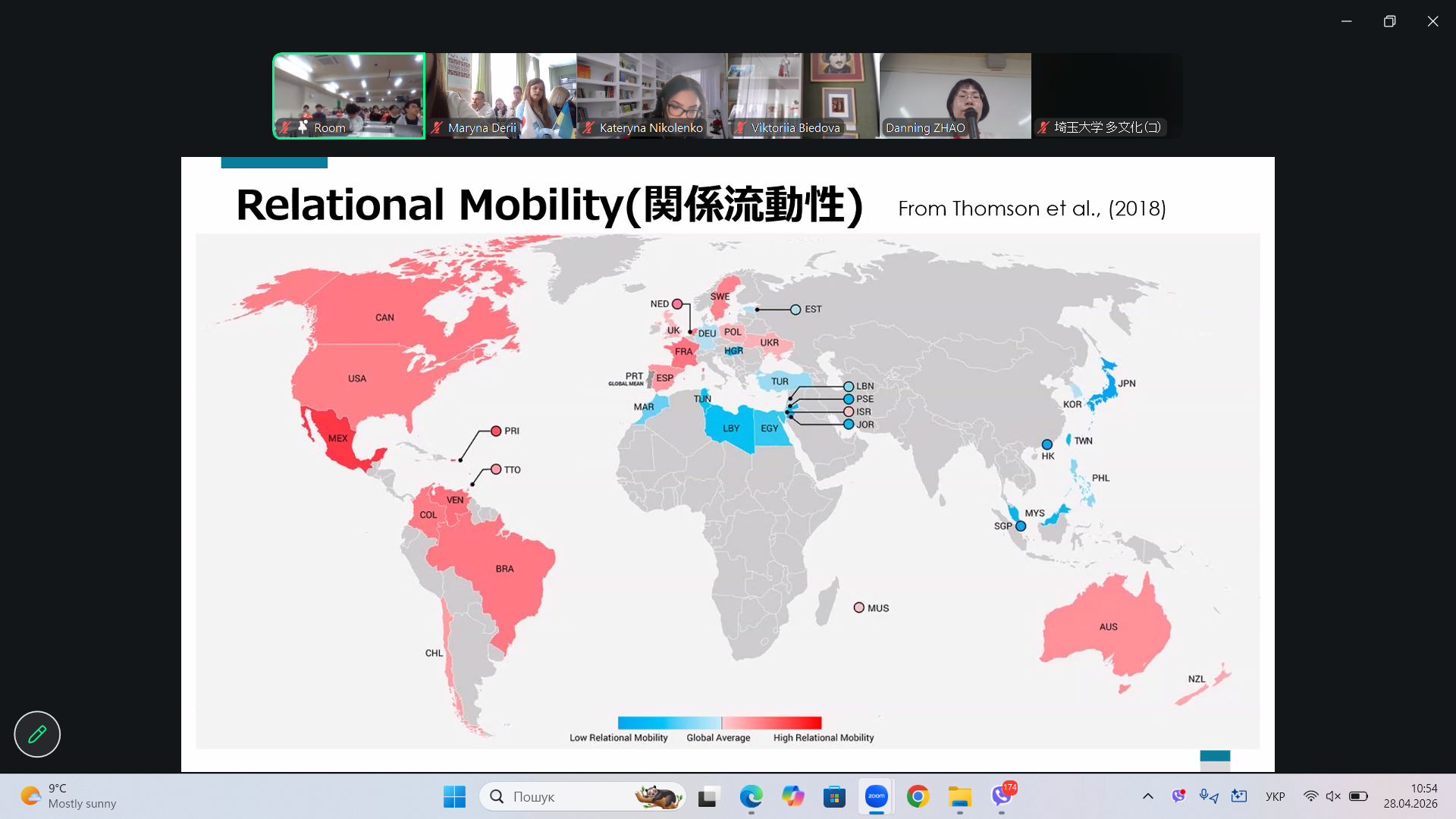Select Kateryna Nikolenko's video tile

[x=651, y=96]
